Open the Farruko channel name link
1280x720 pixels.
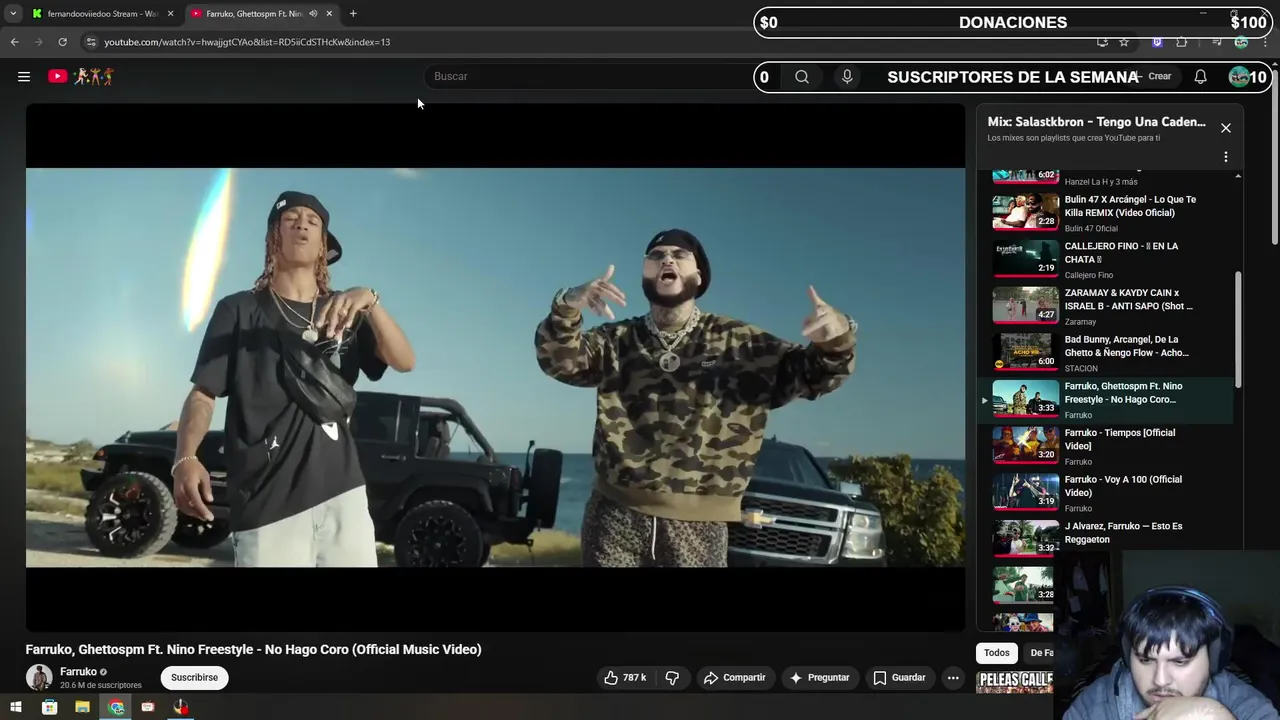point(78,672)
